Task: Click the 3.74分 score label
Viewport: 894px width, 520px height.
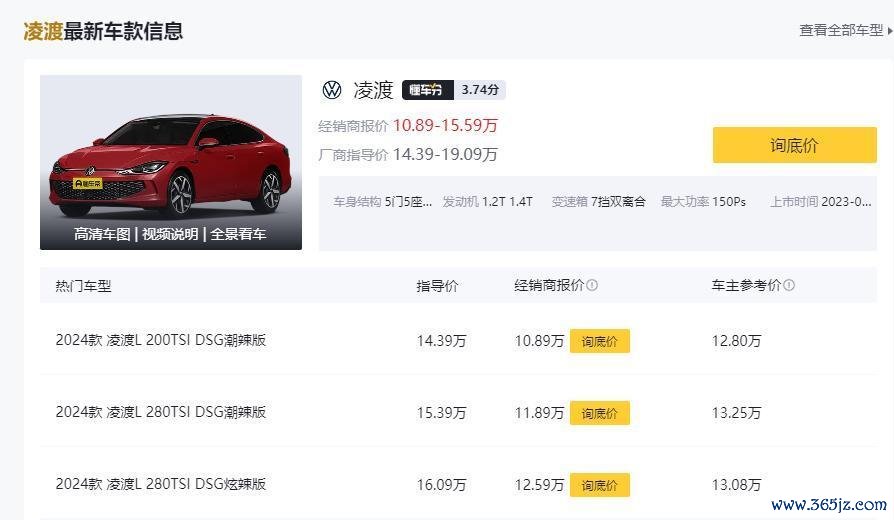Action: click(480, 90)
